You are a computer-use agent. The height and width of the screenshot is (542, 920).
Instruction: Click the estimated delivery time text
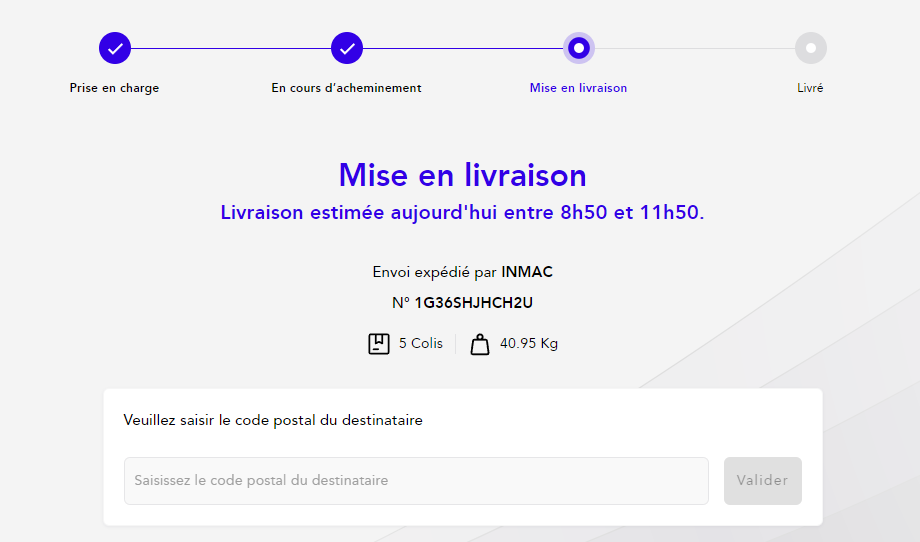pos(462,213)
